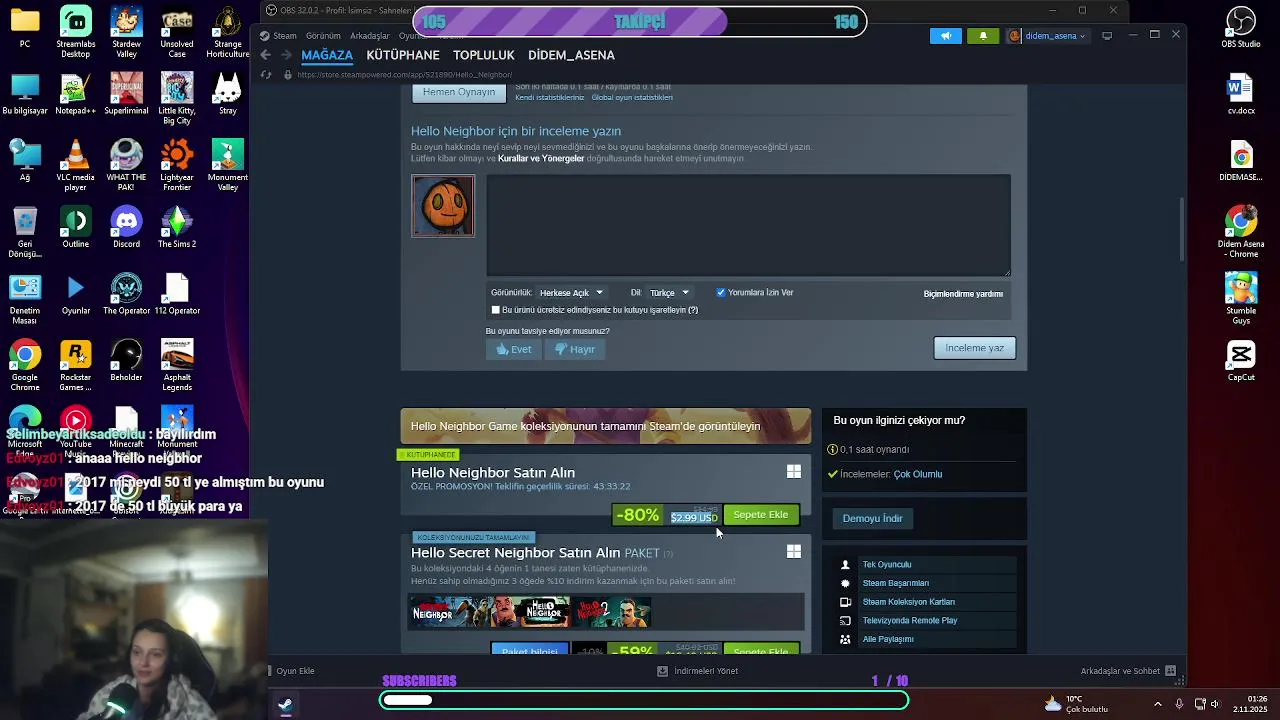Open the OBS Studio desktop icon
Image resolution: width=1280 pixels, height=720 pixels.
tap(1241, 28)
